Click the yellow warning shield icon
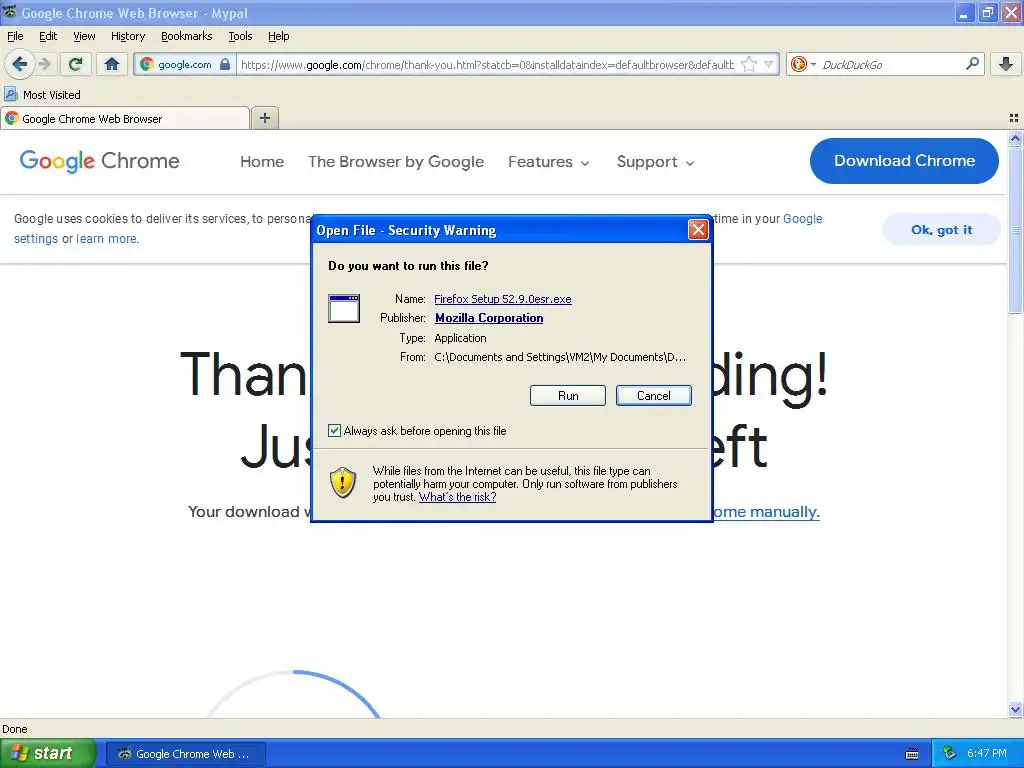 click(342, 482)
